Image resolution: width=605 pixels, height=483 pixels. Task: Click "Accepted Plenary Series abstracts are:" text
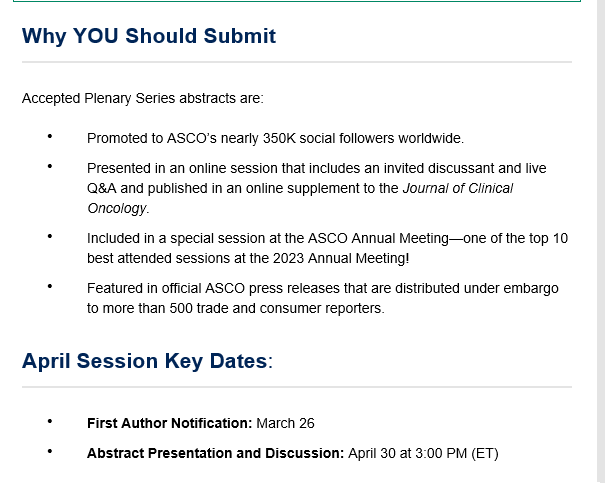tap(143, 98)
